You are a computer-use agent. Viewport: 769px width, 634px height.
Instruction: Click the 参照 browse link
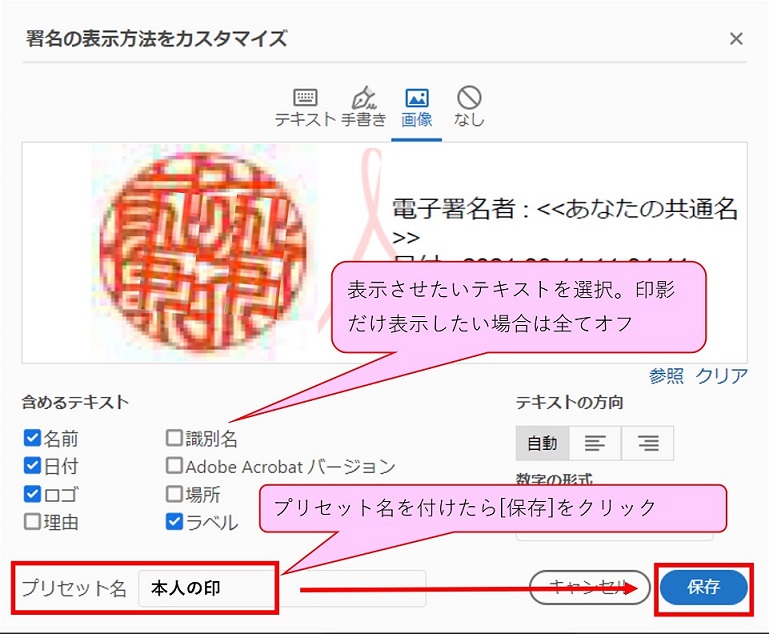(x=666, y=376)
